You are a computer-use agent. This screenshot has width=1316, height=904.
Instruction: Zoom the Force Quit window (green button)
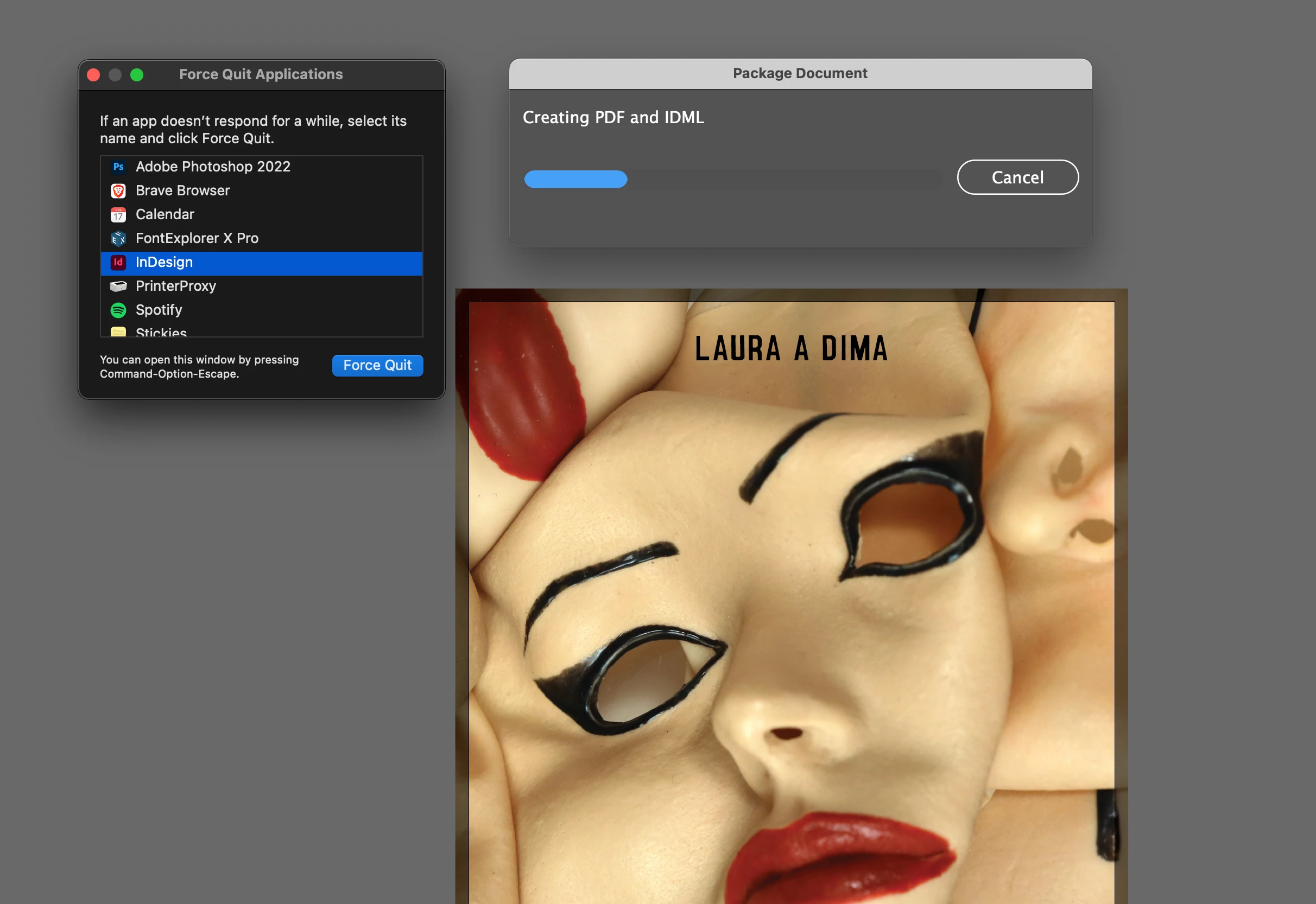[x=137, y=75]
